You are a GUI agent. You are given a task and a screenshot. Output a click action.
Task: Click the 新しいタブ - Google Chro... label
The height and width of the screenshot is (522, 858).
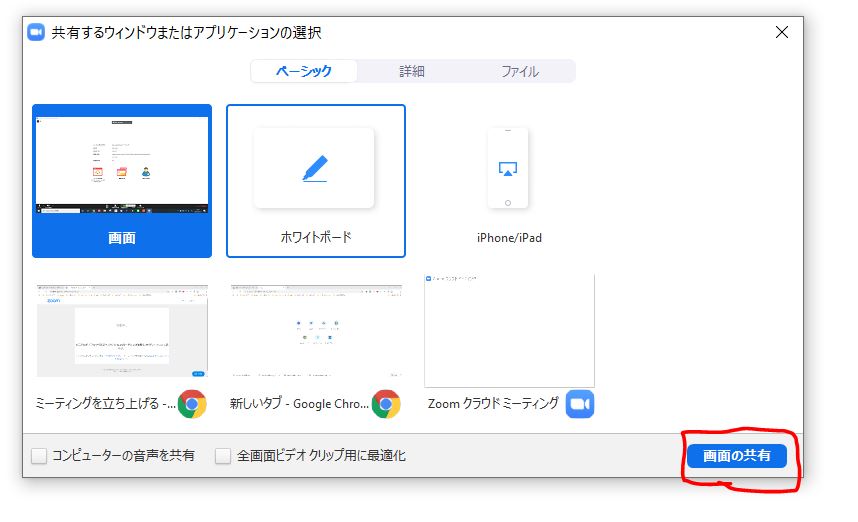(299, 404)
